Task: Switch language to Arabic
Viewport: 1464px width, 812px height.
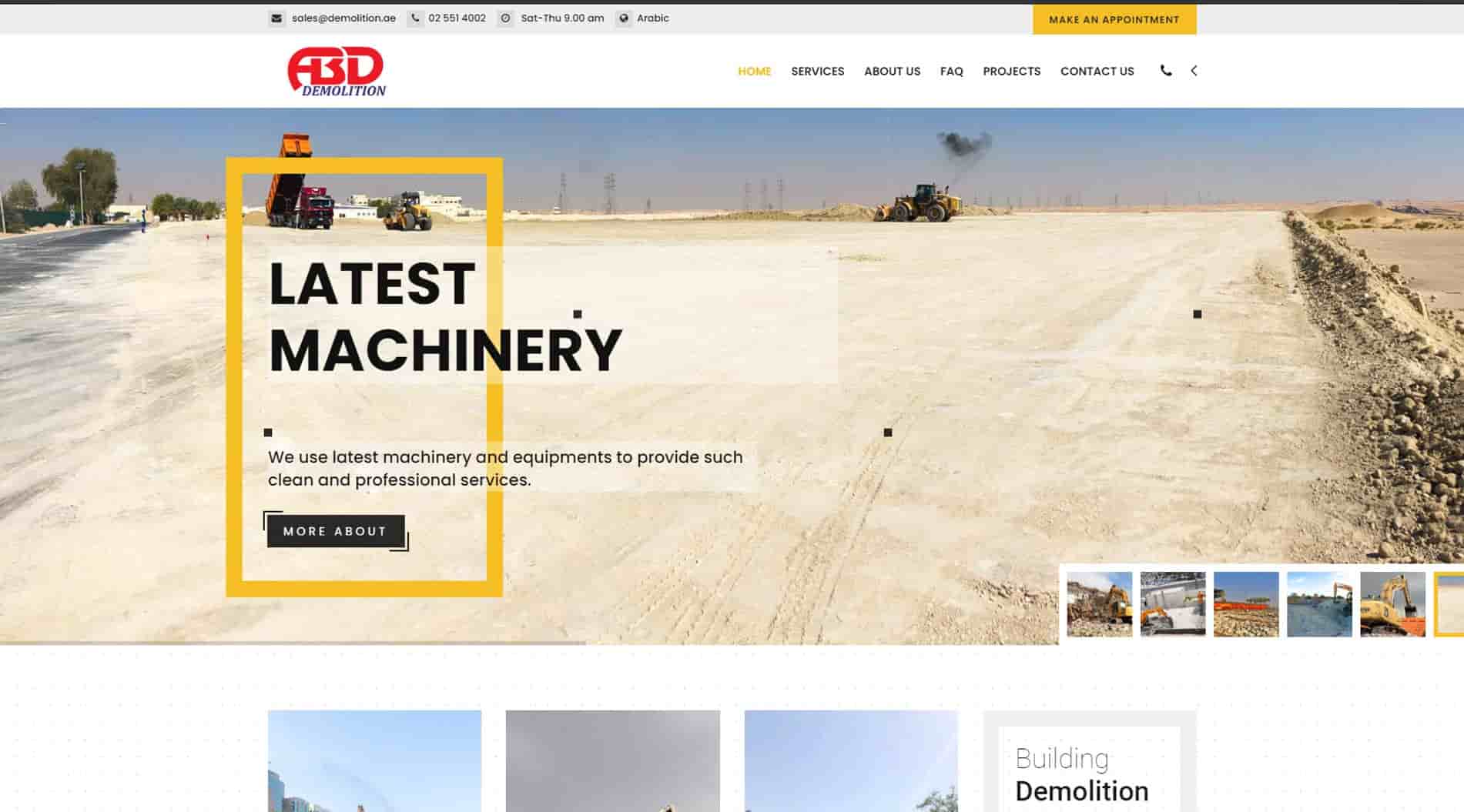Action: pos(652,18)
